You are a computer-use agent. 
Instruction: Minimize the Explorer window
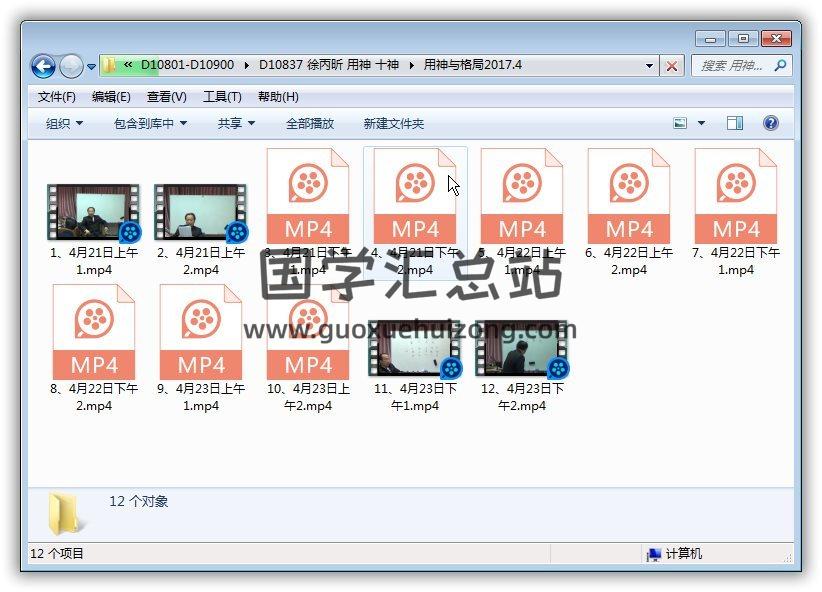click(710, 39)
